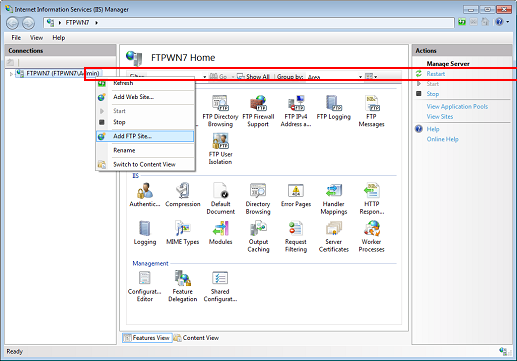Viewport: 517px width, 361px height.
Task: Open FTP Firewall Support icon
Action: [258, 111]
